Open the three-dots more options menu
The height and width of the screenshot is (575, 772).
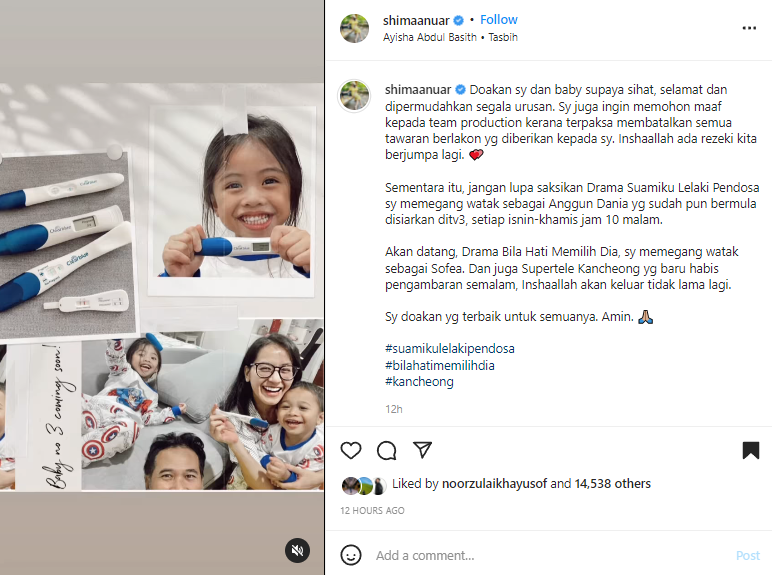(749, 28)
